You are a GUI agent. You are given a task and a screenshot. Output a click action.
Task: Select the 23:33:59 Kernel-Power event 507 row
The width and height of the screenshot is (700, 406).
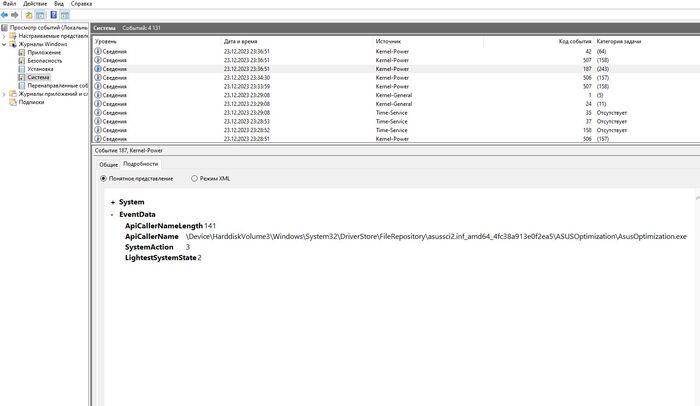point(396,86)
